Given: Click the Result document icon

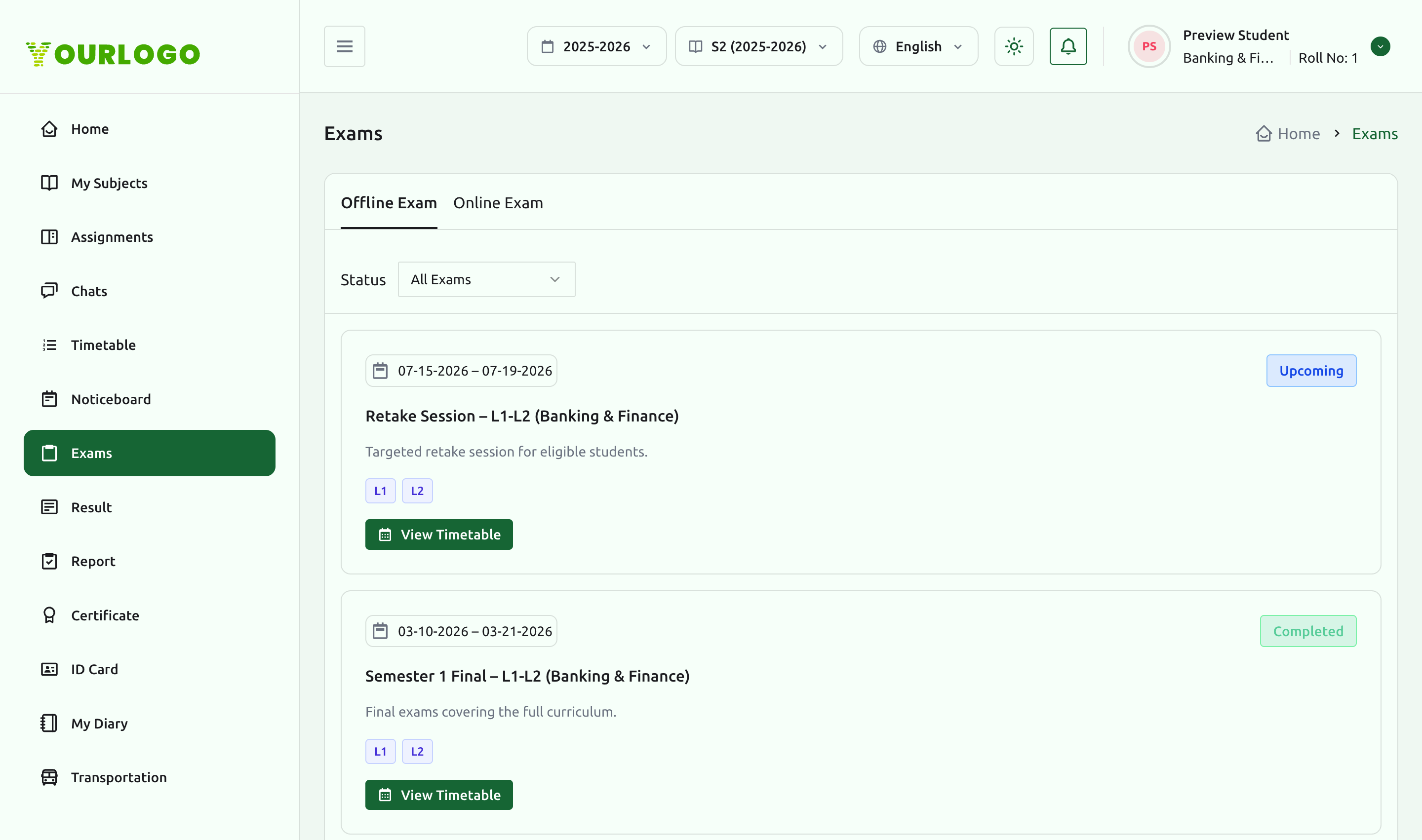Looking at the screenshot, I should tap(49, 507).
